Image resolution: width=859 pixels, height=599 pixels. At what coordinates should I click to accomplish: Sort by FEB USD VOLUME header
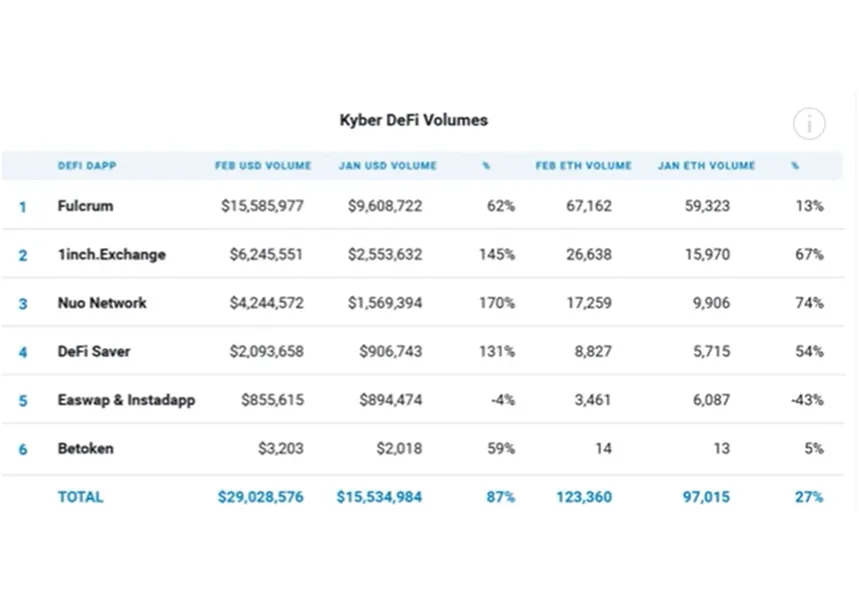click(263, 166)
